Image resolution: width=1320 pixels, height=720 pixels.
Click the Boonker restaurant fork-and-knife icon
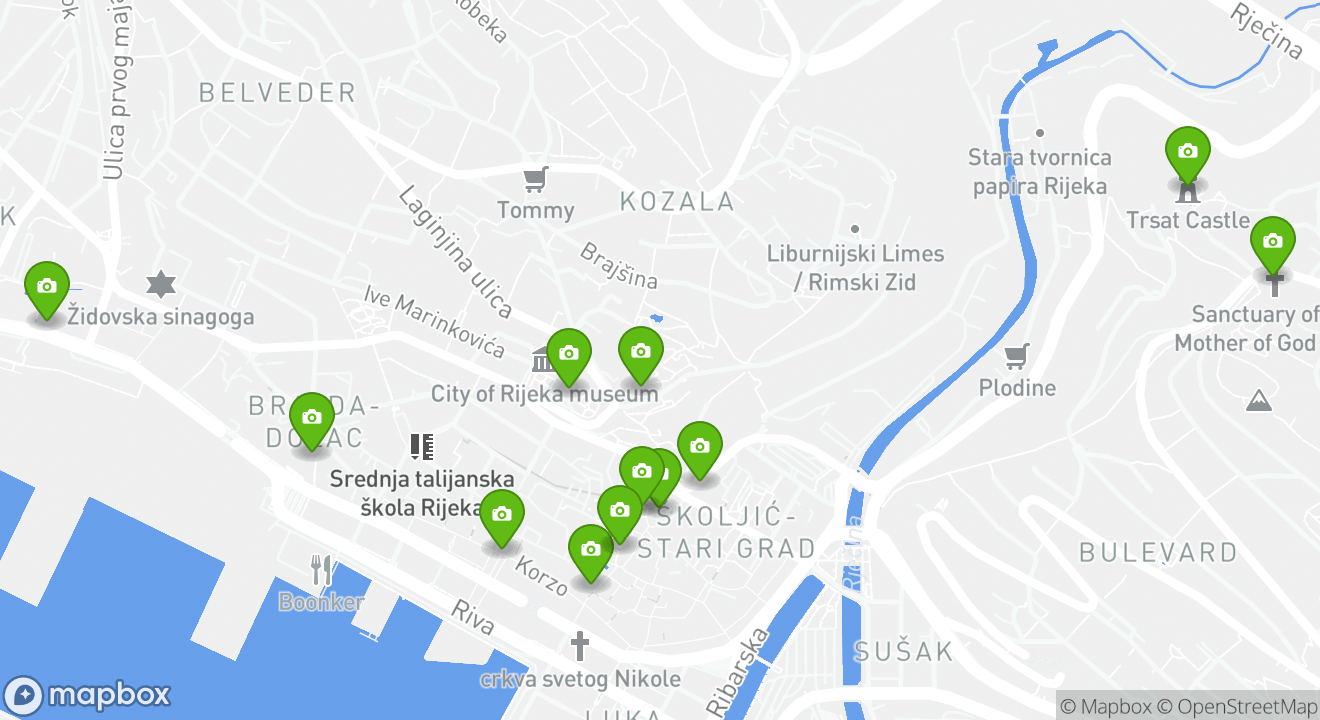(x=321, y=570)
